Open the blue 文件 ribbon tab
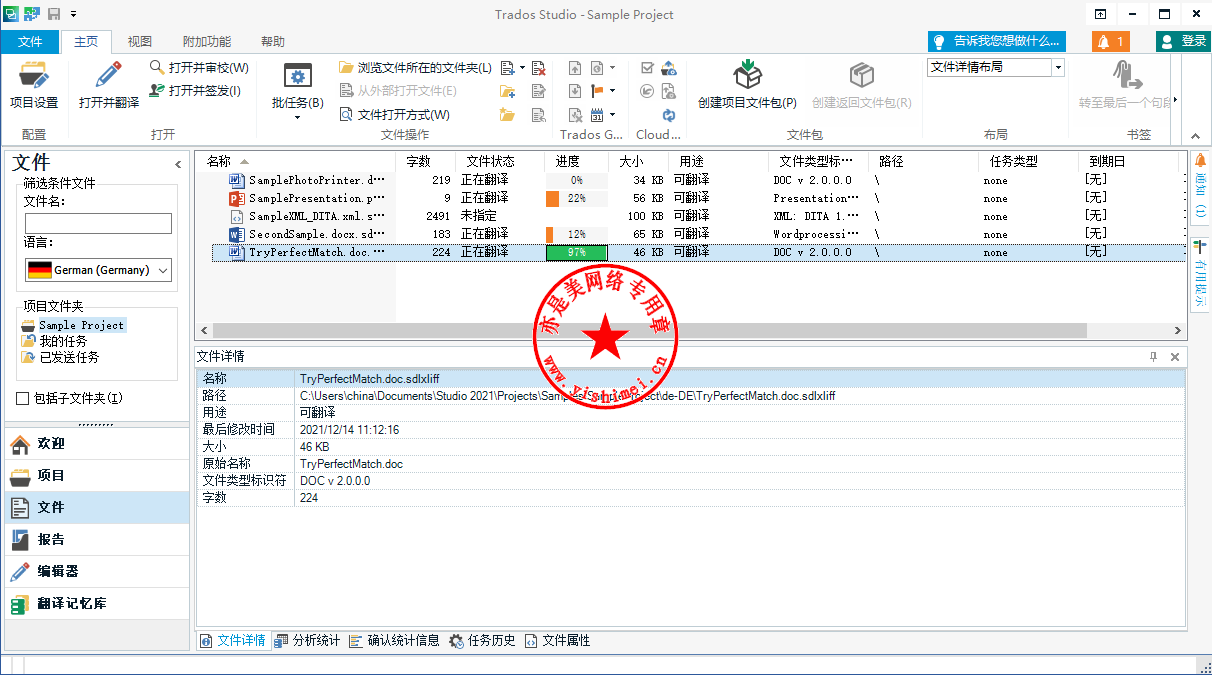Screen dimensions: 1212x675 pos(30,42)
